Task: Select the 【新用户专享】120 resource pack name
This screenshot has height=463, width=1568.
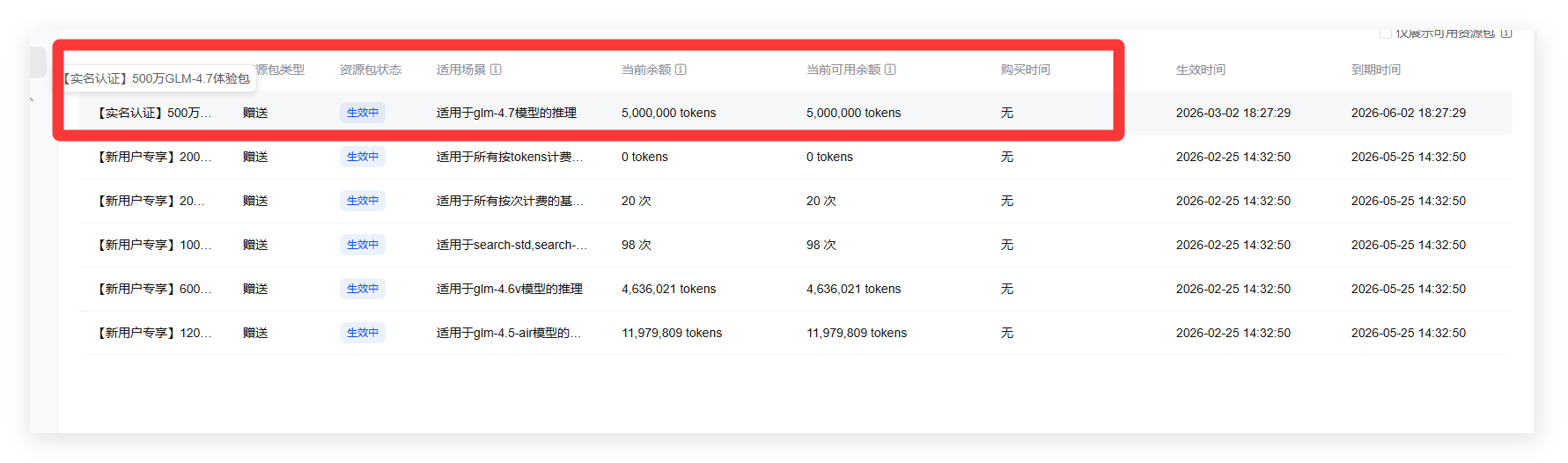Action: 153,333
